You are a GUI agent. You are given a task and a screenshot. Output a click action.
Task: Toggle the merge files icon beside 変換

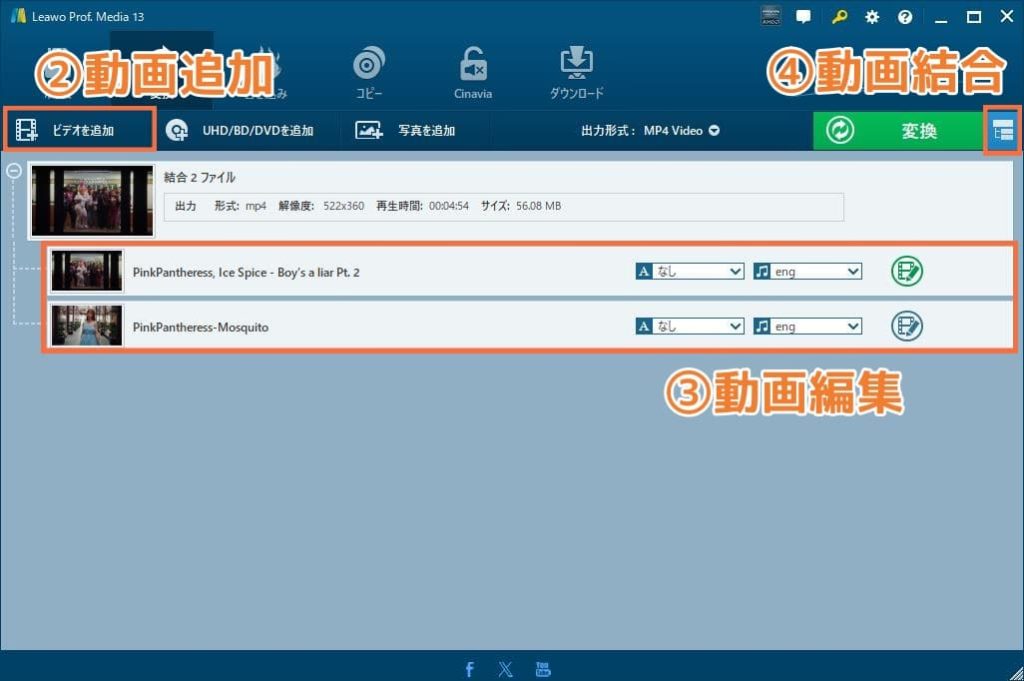coord(1003,131)
